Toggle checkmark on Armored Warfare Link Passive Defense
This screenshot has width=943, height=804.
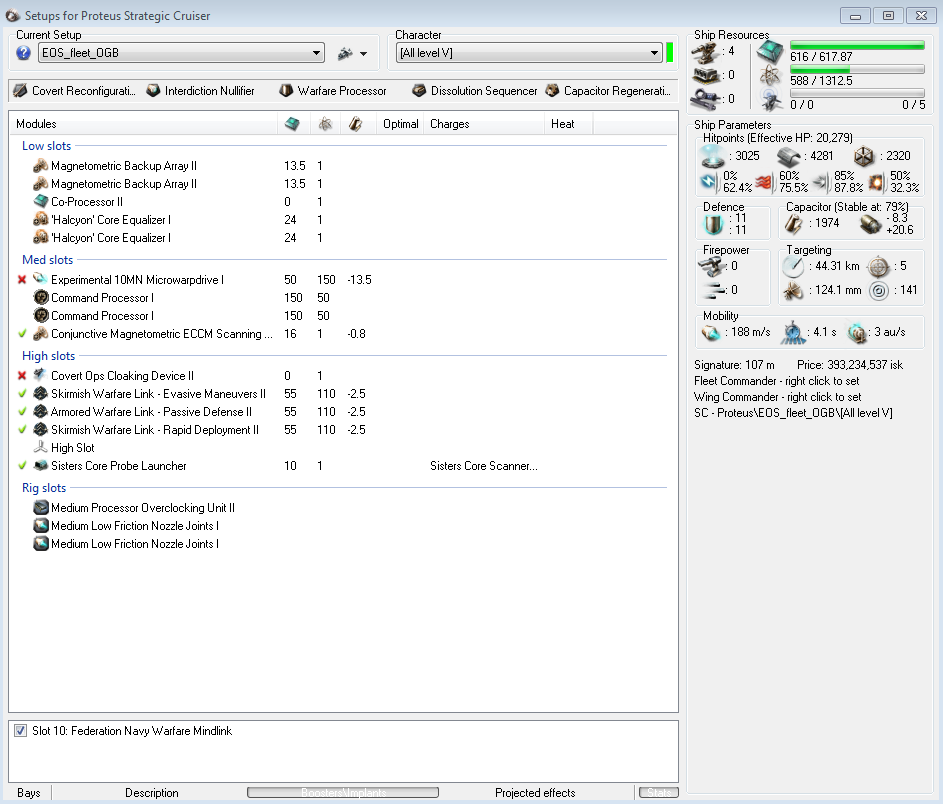22,411
